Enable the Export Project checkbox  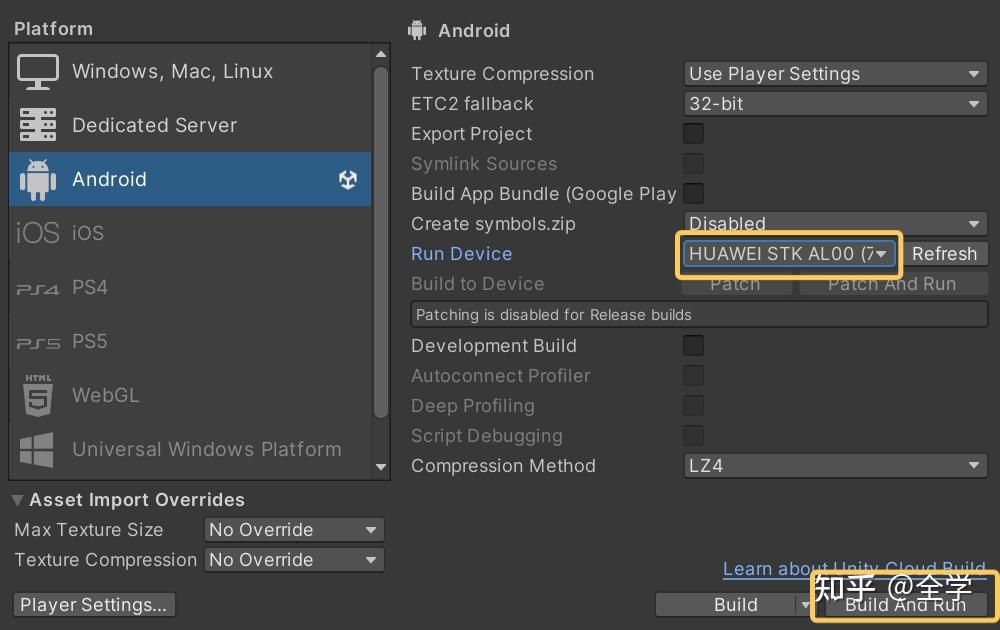click(693, 134)
